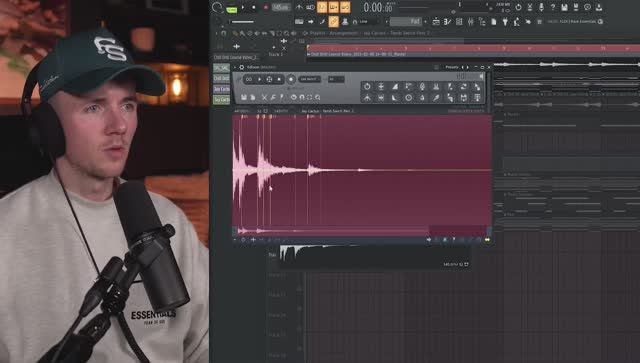Click the stamp icon in second toolbar row
Image resolution: width=640 pixels, height=363 pixels.
(x=345, y=22)
